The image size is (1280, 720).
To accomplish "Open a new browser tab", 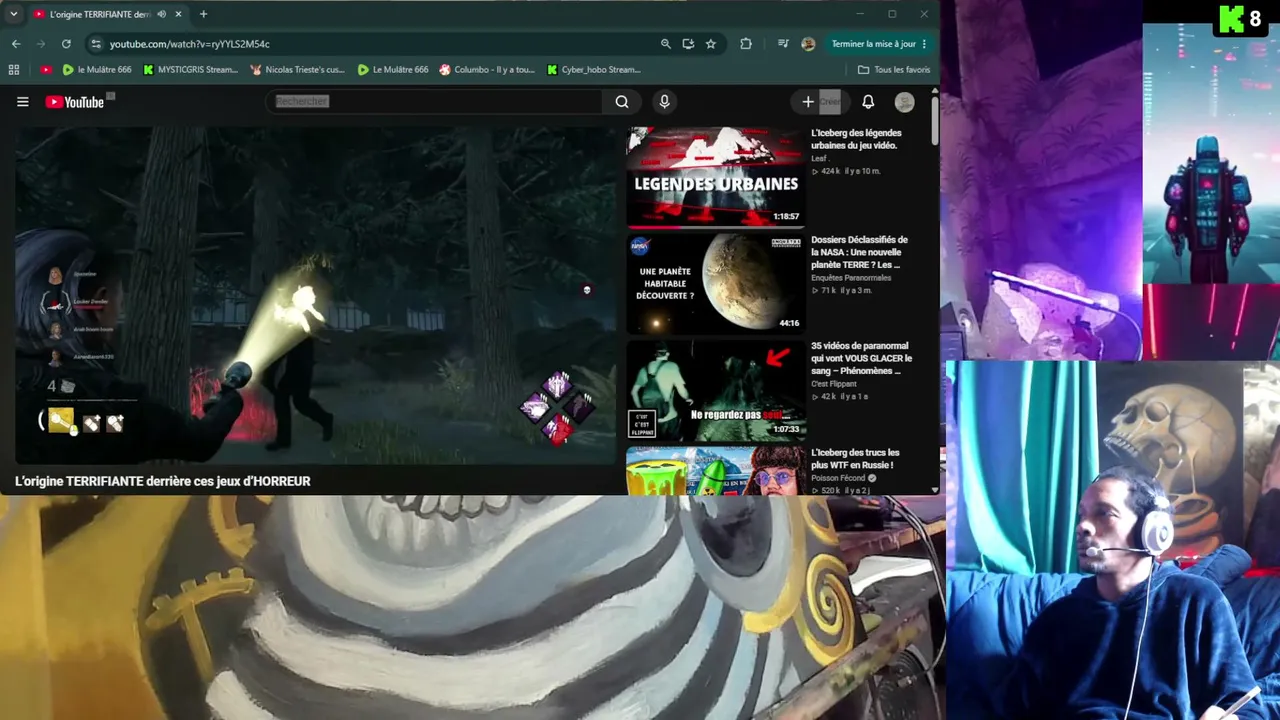I will pyautogui.click(x=203, y=14).
